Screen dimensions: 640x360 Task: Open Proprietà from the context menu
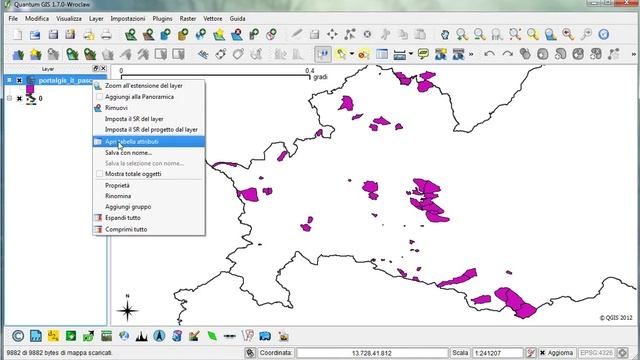(x=149, y=185)
